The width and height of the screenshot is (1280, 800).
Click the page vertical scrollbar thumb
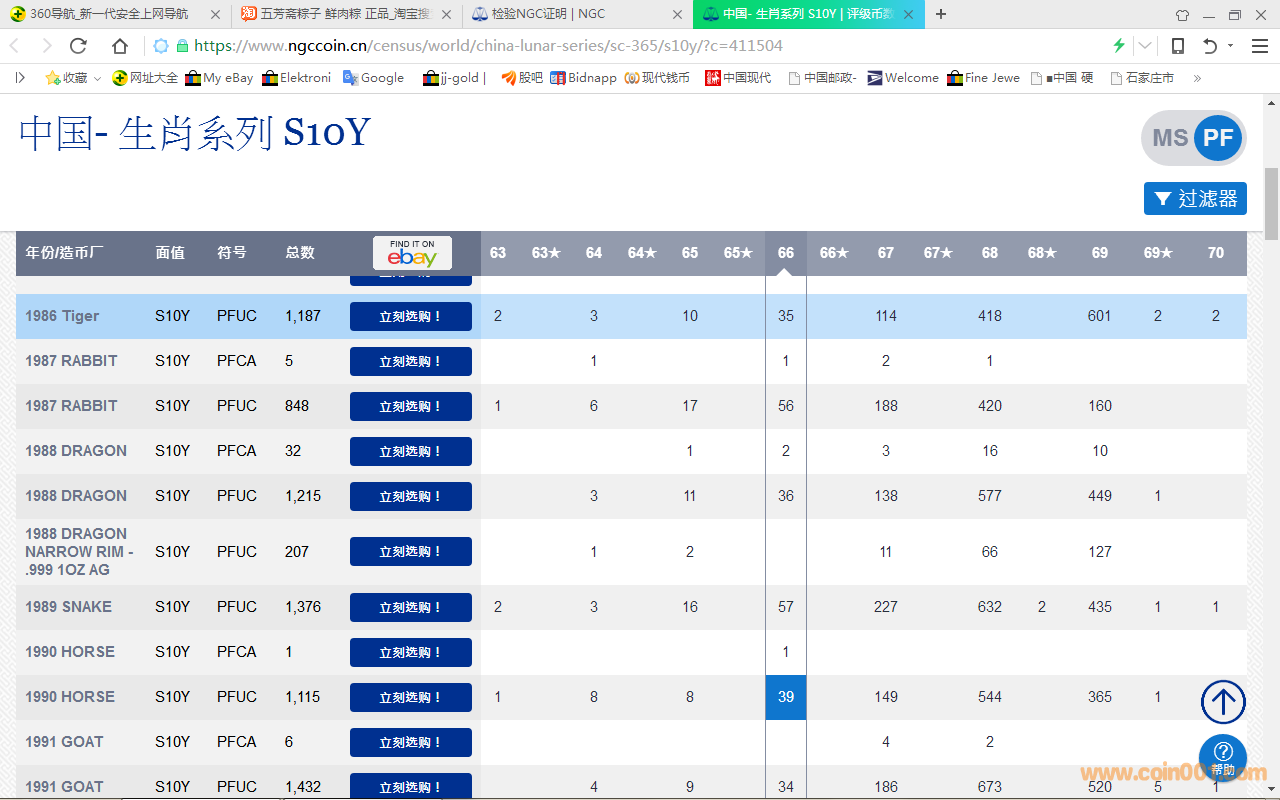click(x=1271, y=203)
